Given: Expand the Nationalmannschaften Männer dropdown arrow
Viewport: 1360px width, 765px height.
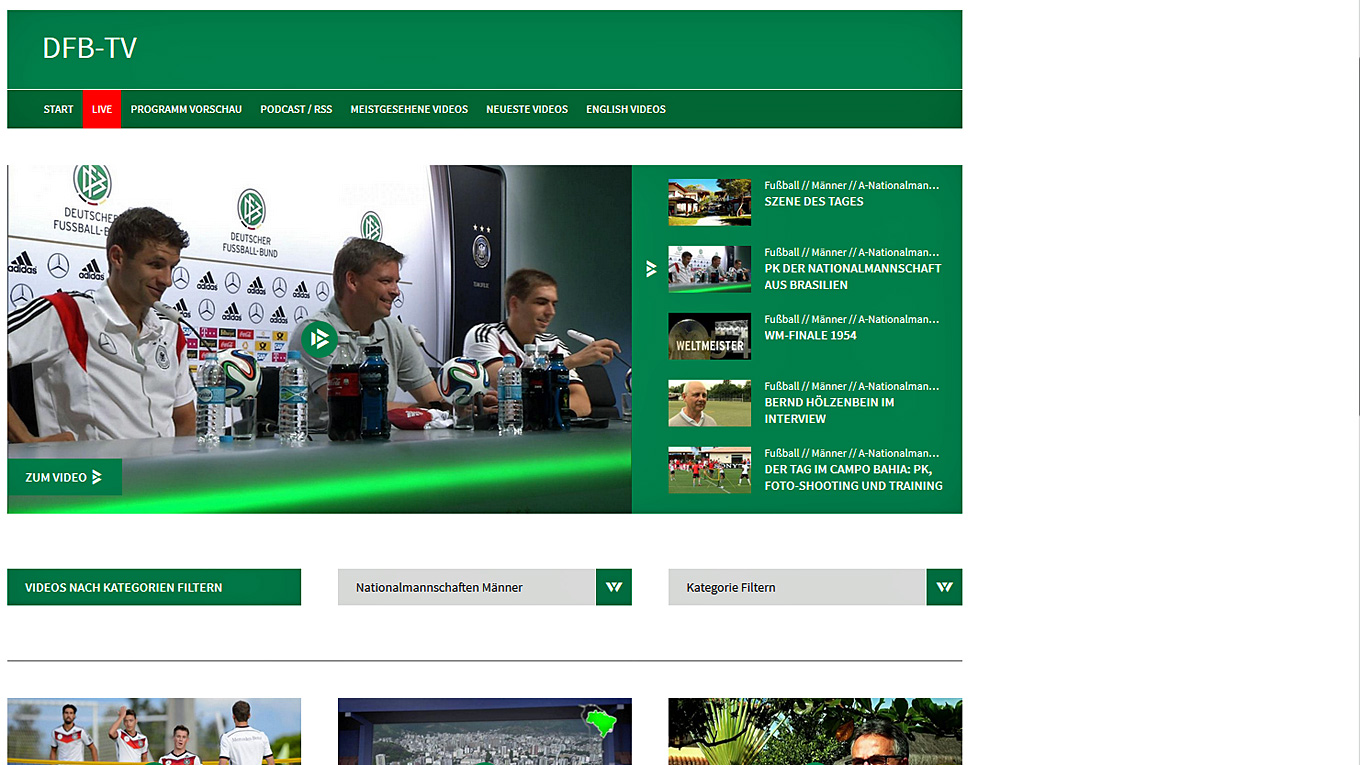Looking at the screenshot, I should [x=614, y=587].
